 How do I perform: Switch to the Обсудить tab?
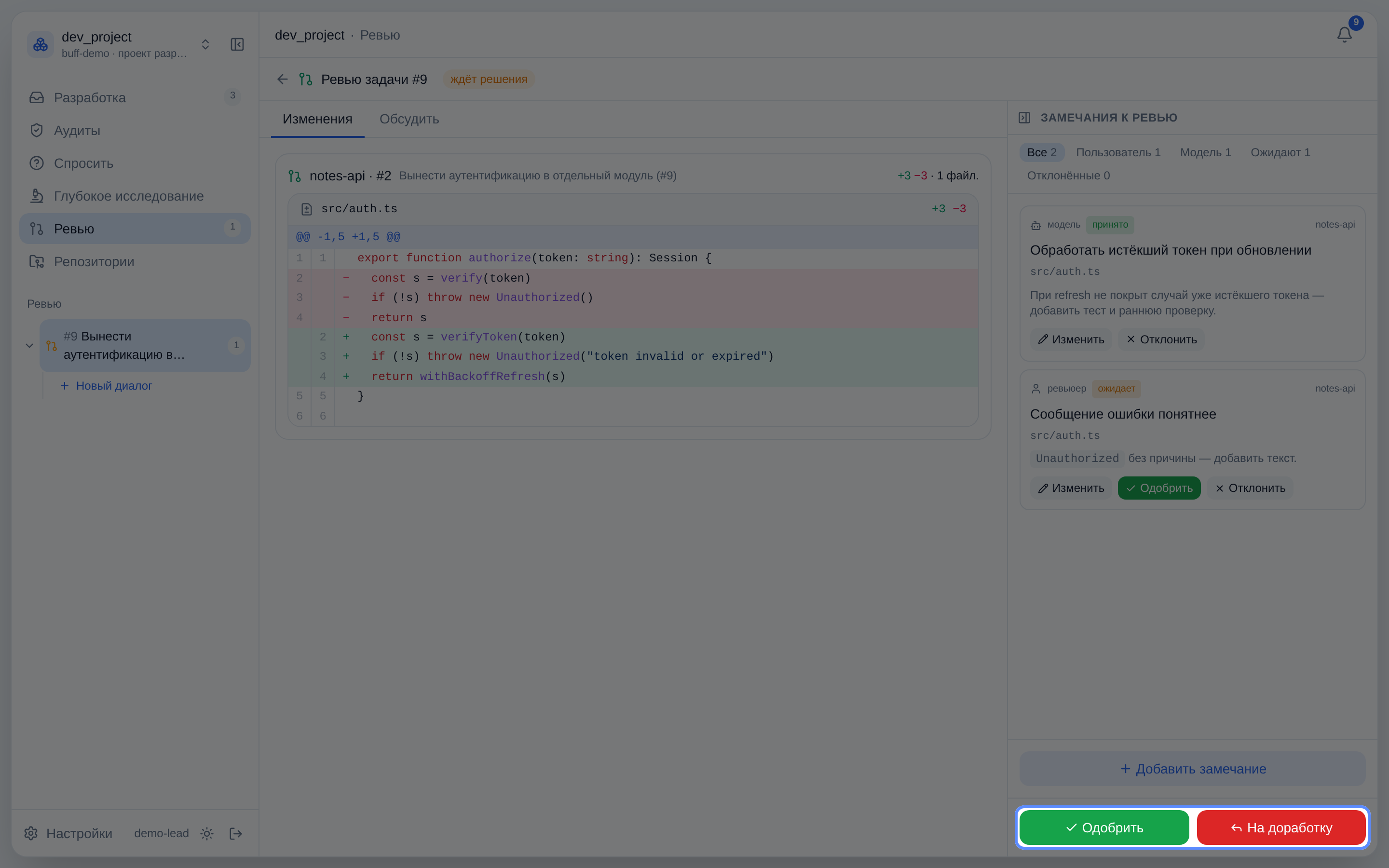(409, 119)
